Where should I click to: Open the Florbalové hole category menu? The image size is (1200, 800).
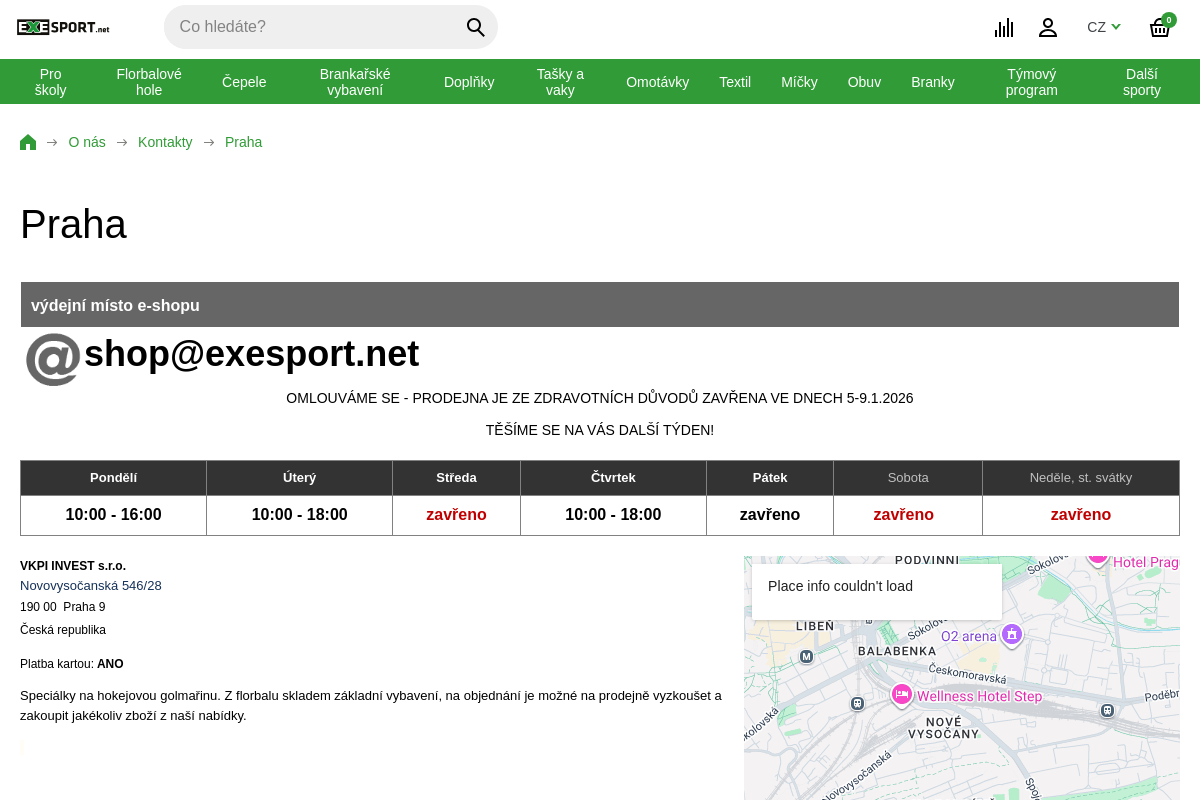click(x=148, y=81)
